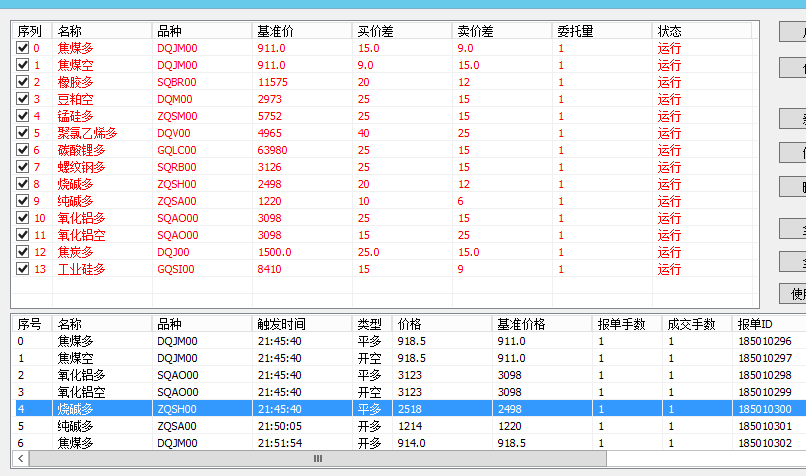Uncheck the 纯碱多 checkbox in upper table
The height and width of the screenshot is (476, 806).
(23, 201)
